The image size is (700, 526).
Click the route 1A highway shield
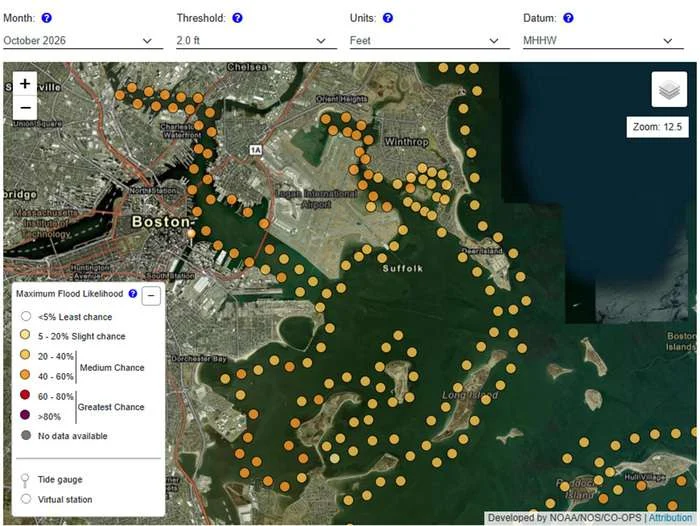255,150
